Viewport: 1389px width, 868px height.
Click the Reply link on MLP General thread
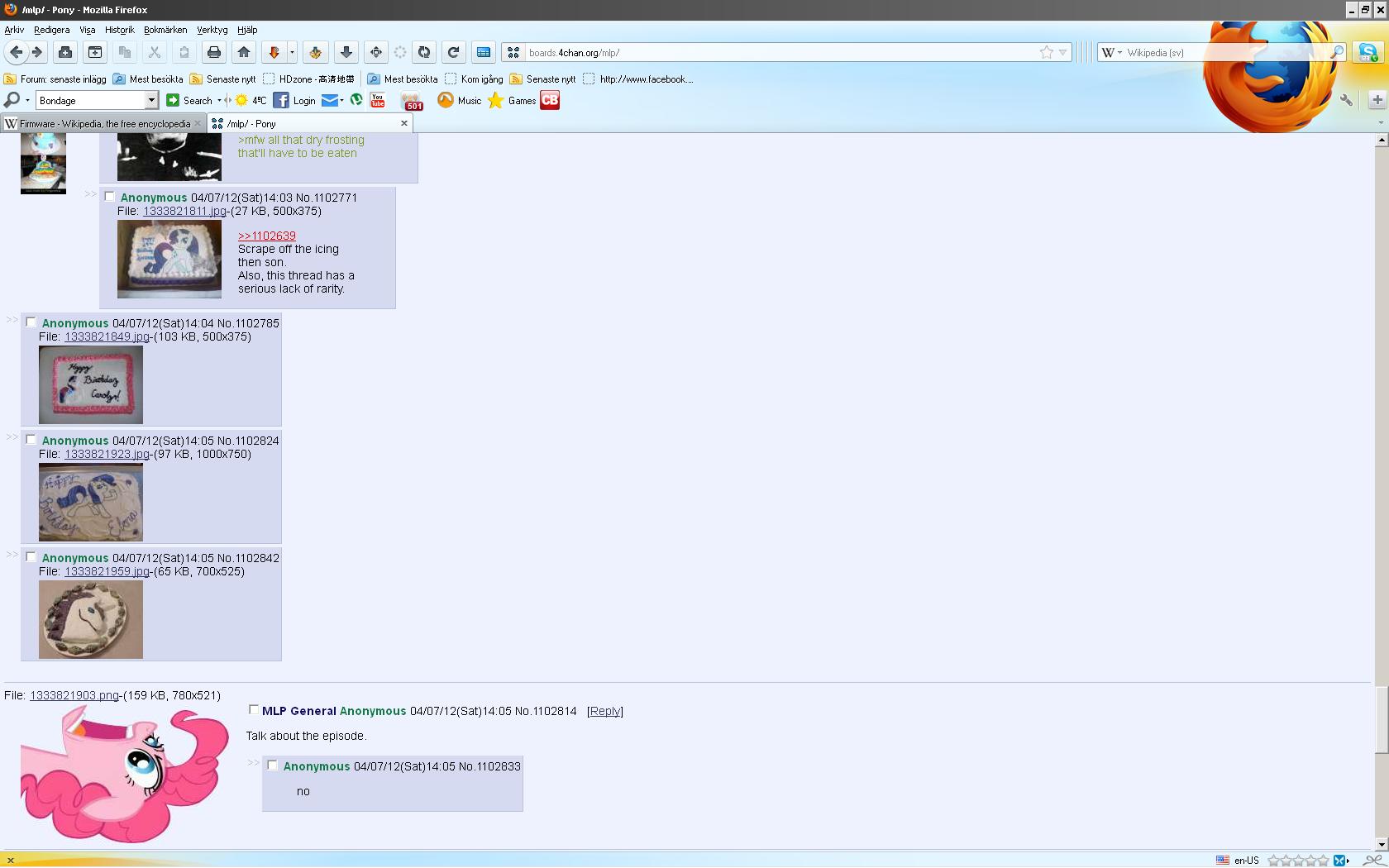pyautogui.click(x=605, y=711)
